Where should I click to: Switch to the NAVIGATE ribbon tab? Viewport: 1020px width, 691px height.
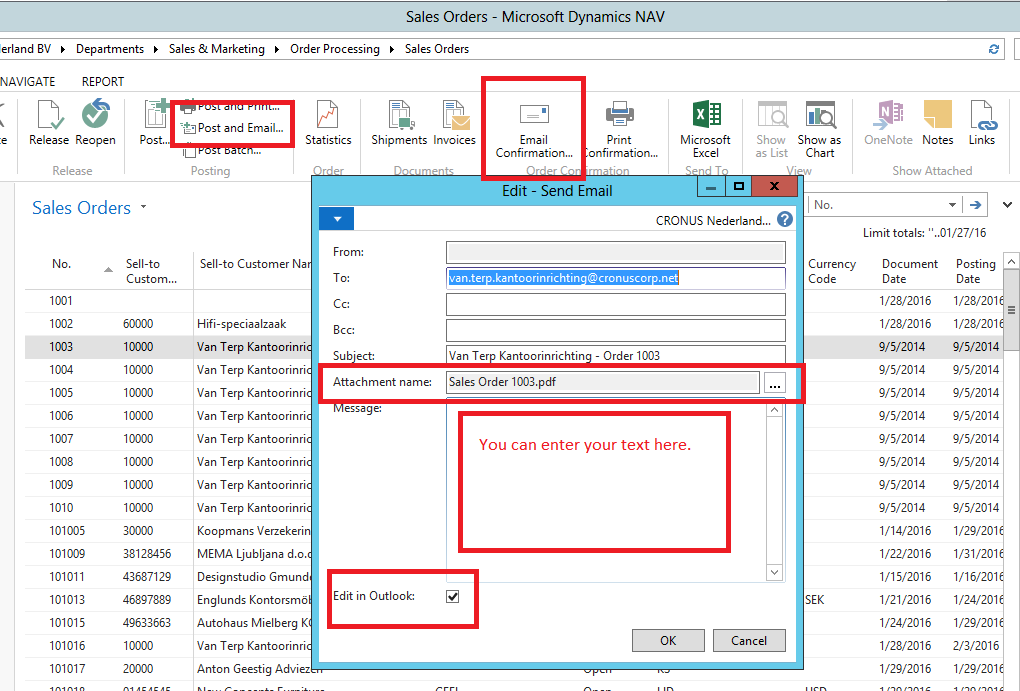[x=27, y=82]
